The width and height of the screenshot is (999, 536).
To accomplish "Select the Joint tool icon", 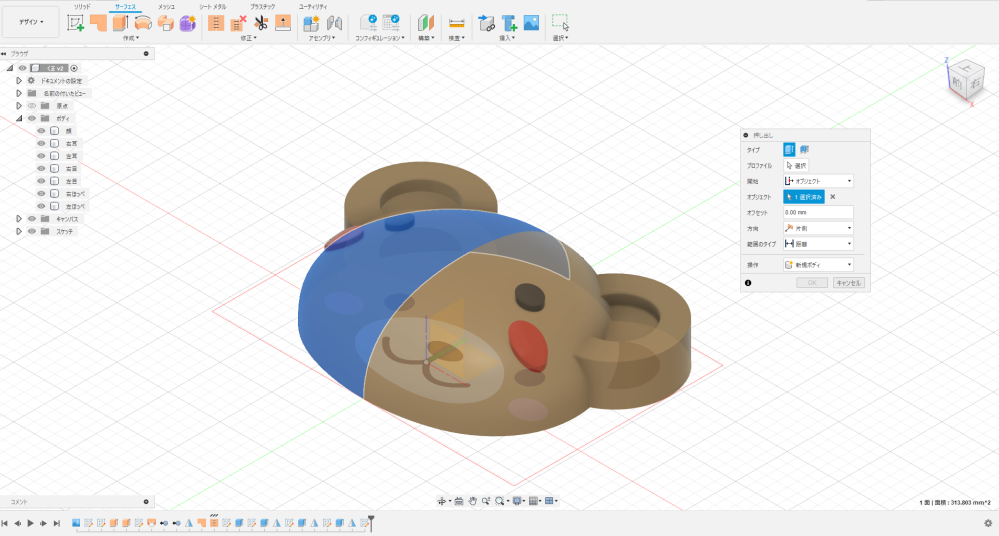I will tap(334, 23).
